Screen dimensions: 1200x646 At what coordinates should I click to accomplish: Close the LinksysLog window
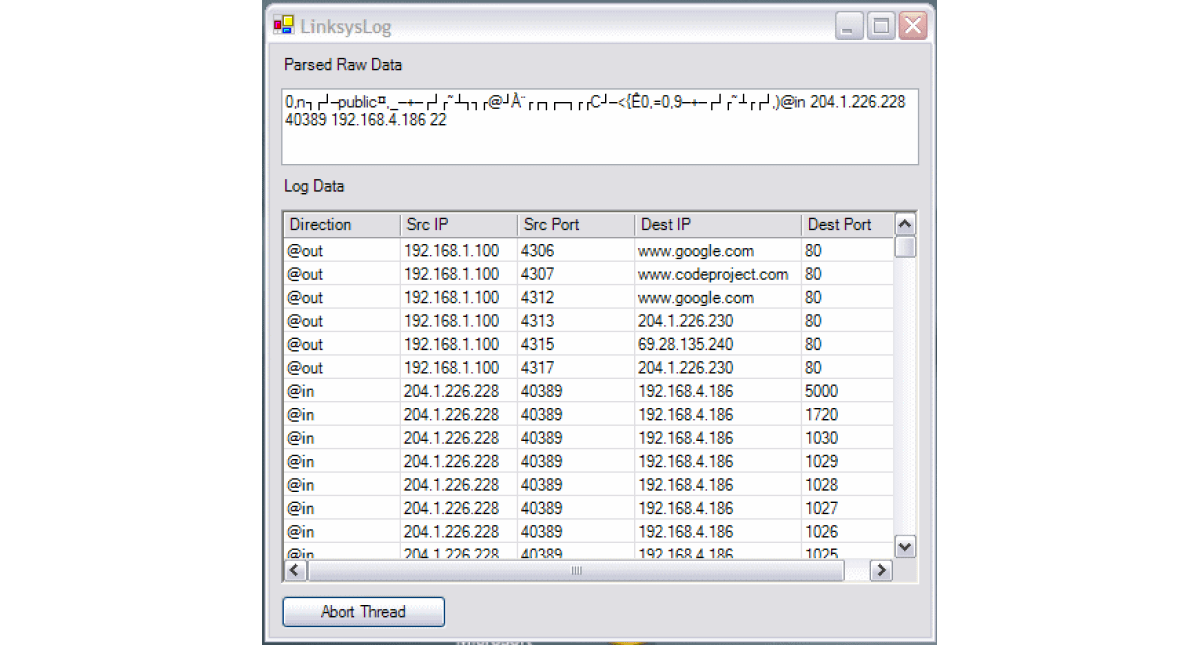[912, 27]
